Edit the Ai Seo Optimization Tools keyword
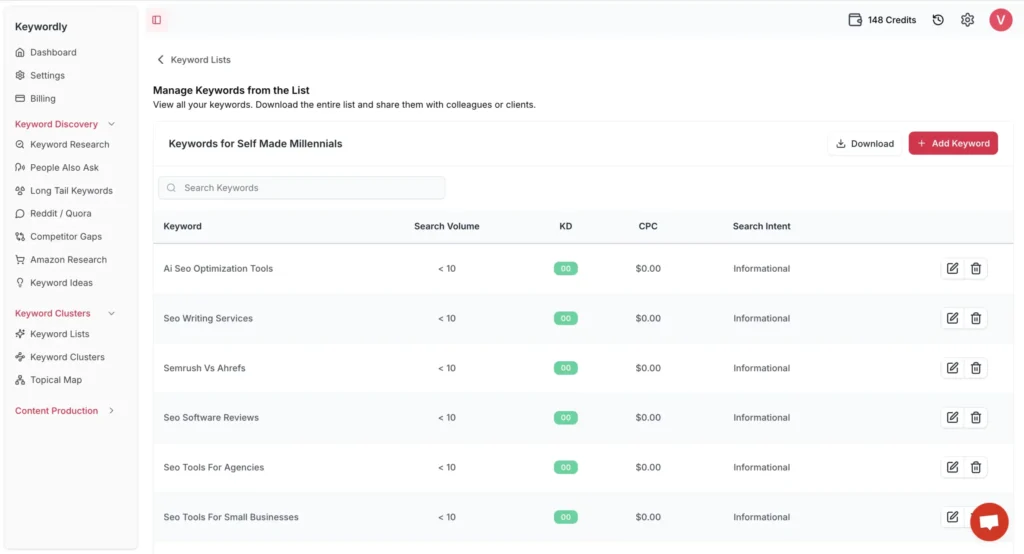The image size is (1024, 554). click(953, 269)
